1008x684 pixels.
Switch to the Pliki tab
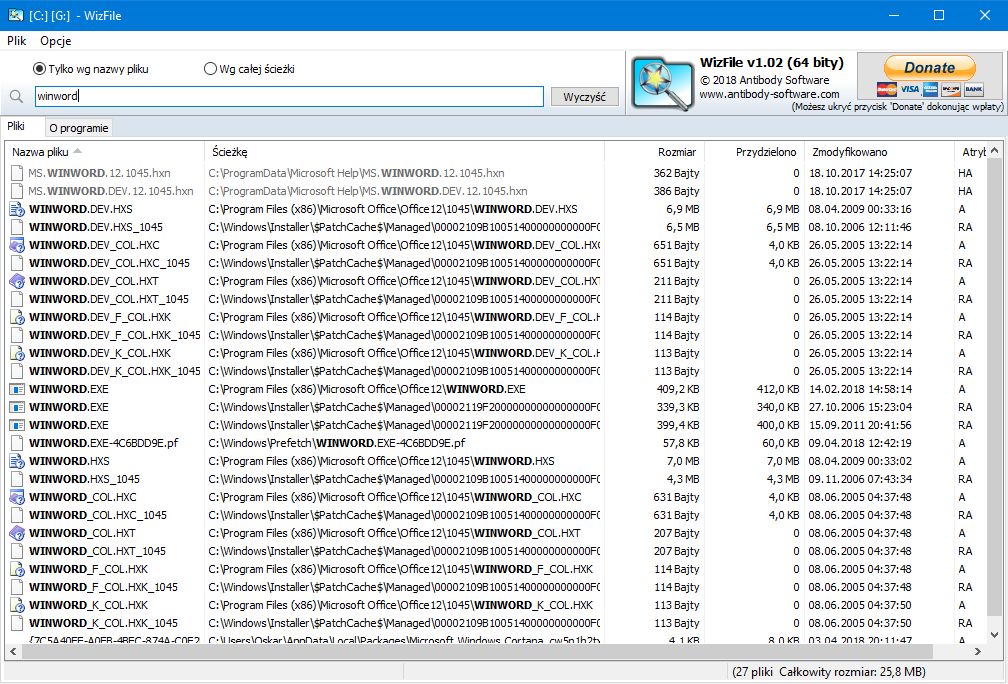tap(16, 126)
